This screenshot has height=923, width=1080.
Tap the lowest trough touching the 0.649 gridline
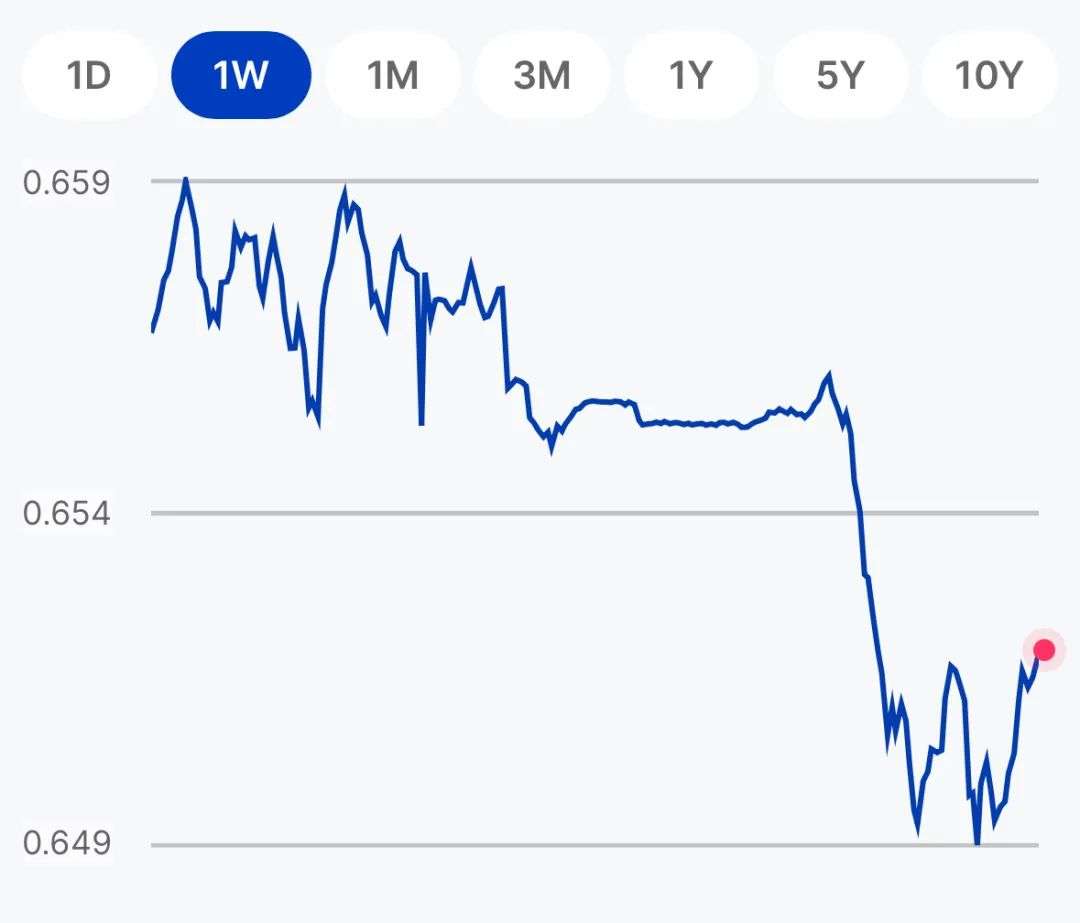[977, 840]
